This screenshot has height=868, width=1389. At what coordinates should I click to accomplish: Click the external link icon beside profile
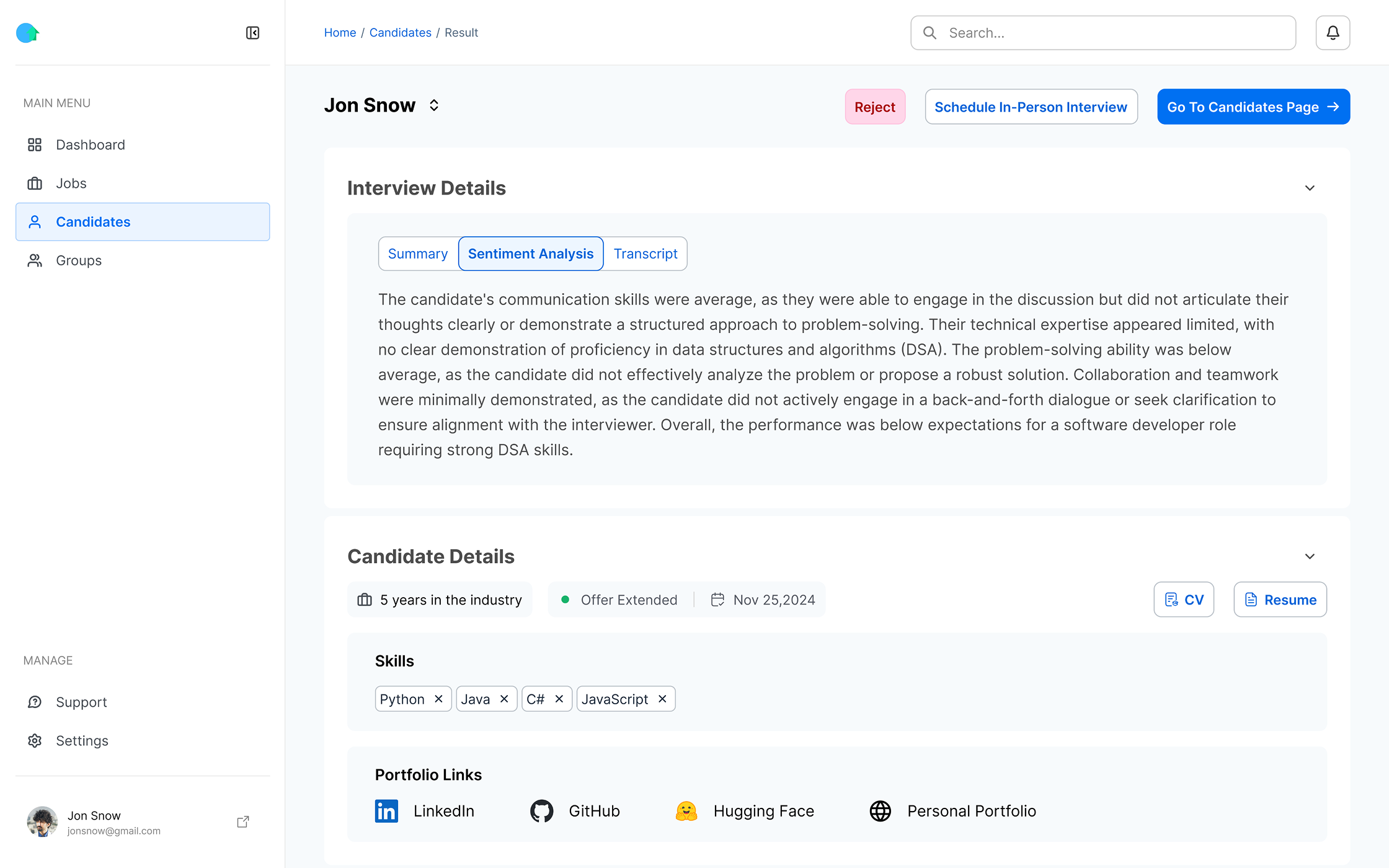(243, 822)
